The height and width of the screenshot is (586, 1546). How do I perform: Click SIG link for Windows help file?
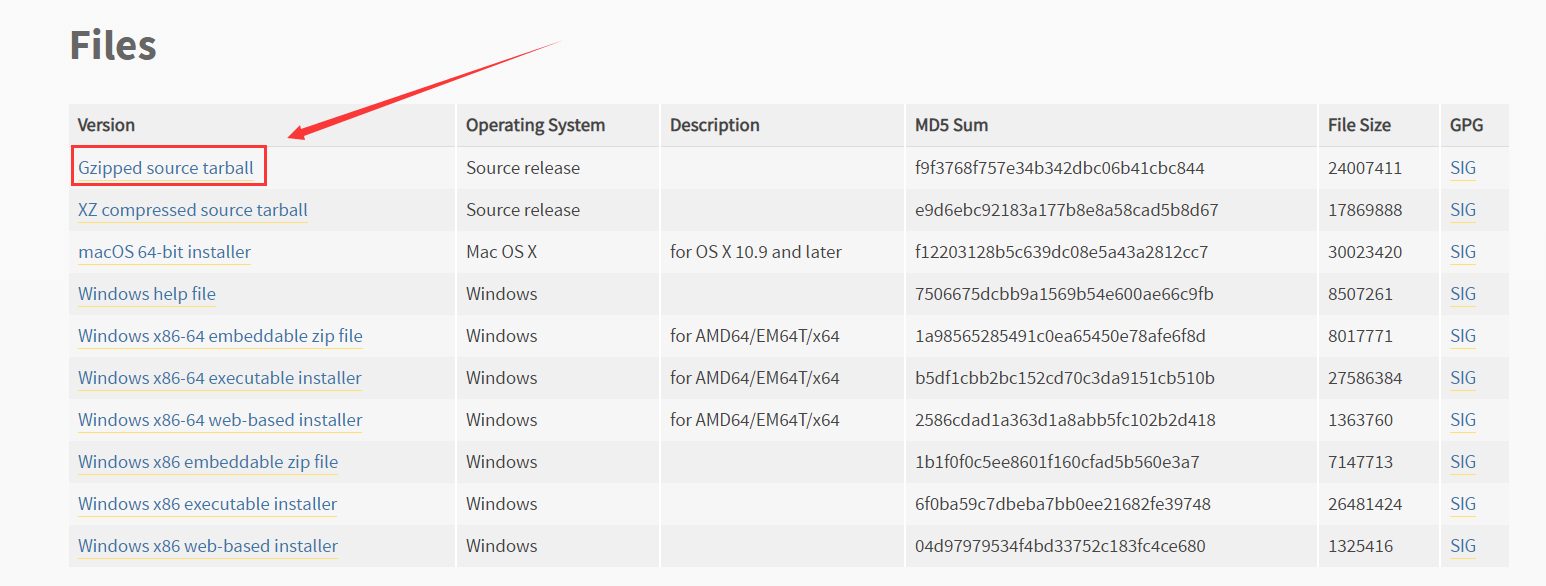(x=1462, y=294)
